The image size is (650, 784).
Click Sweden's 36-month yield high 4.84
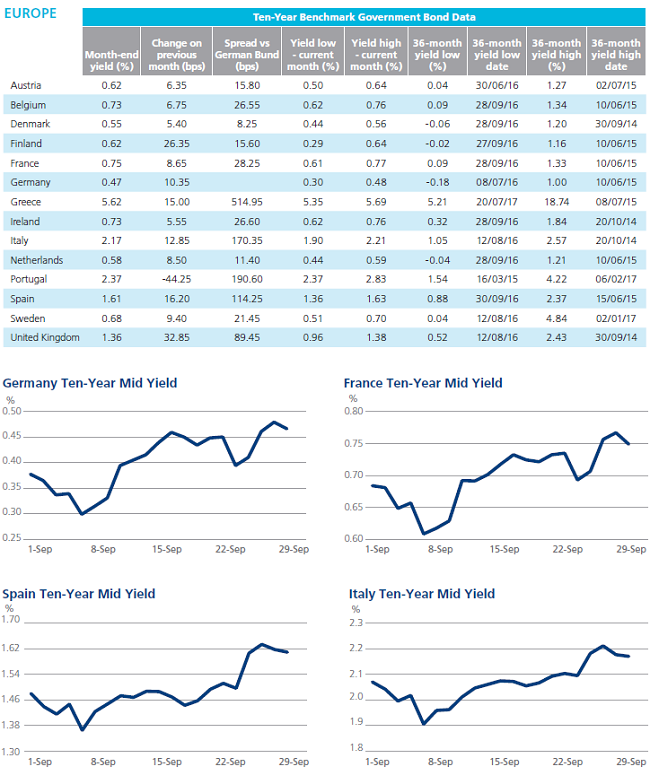pos(556,318)
